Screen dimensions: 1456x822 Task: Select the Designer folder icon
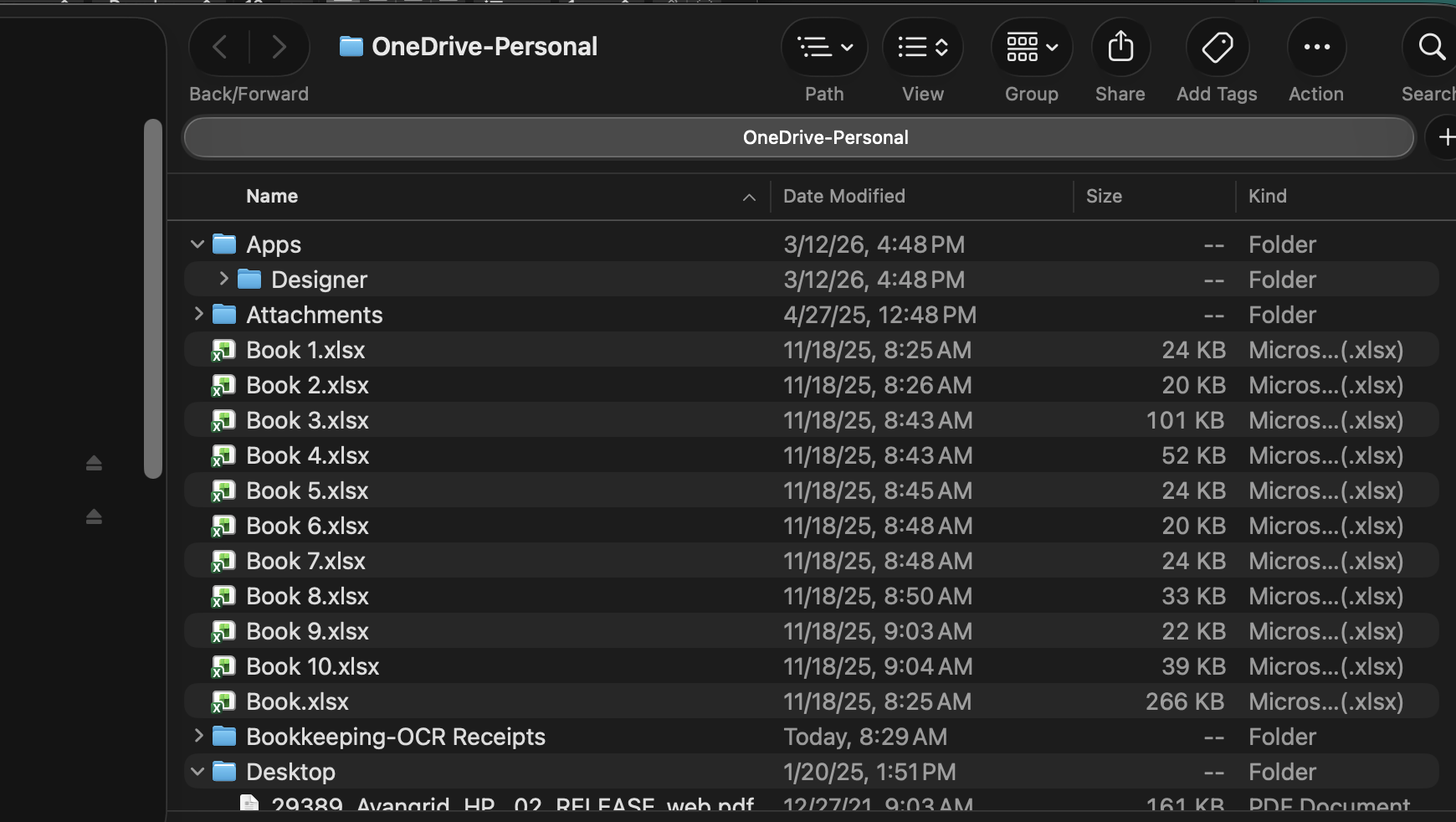click(x=249, y=279)
